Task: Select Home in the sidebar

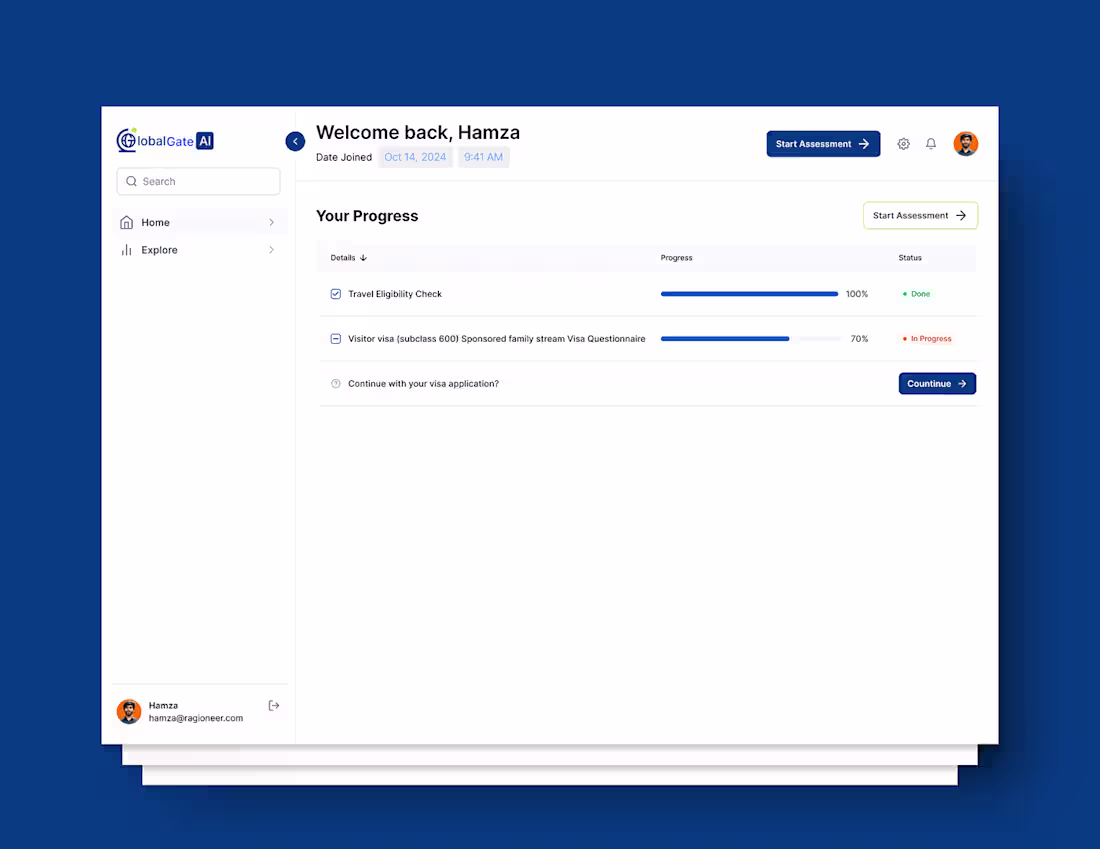Action: coord(155,222)
